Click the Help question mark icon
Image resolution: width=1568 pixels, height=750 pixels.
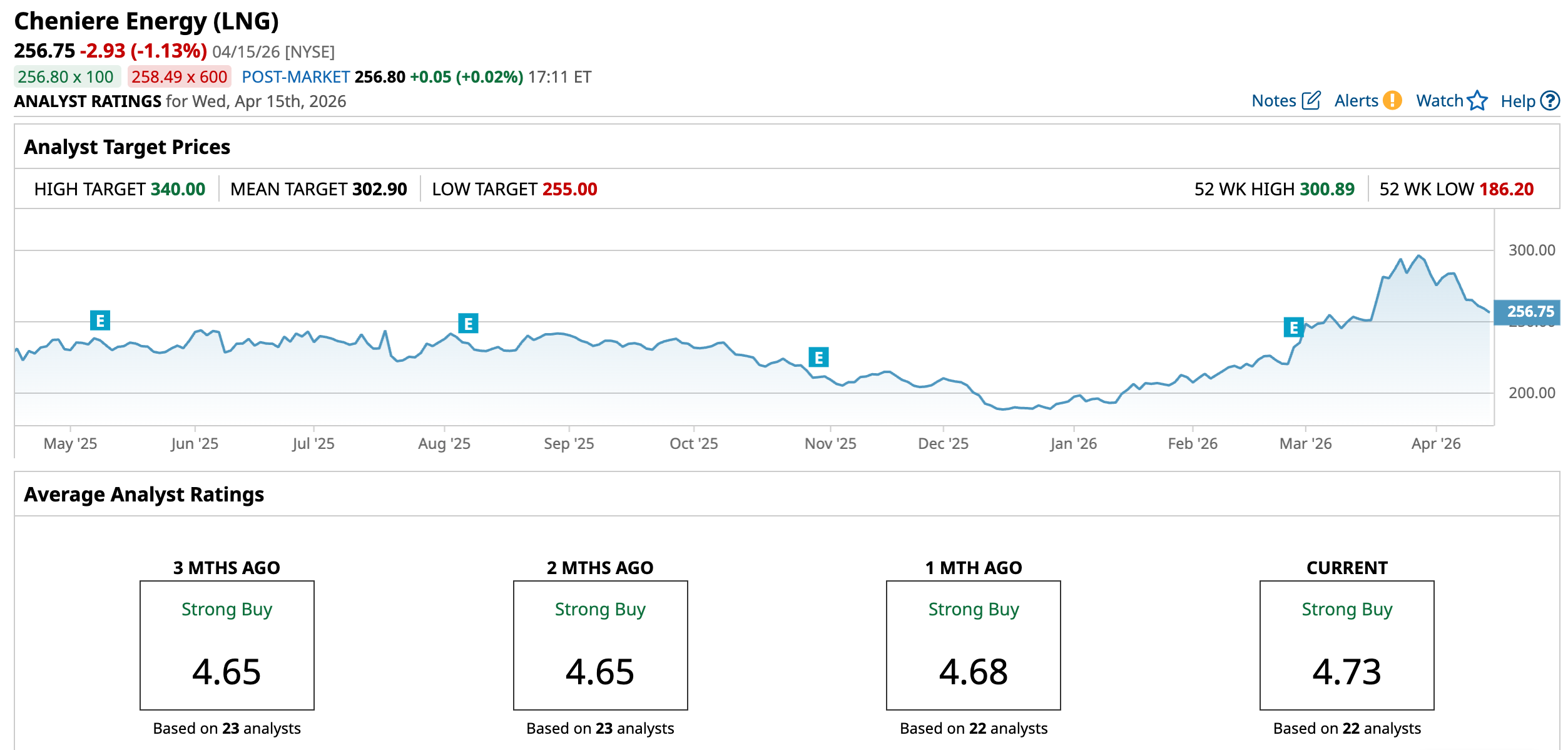[x=1550, y=101]
